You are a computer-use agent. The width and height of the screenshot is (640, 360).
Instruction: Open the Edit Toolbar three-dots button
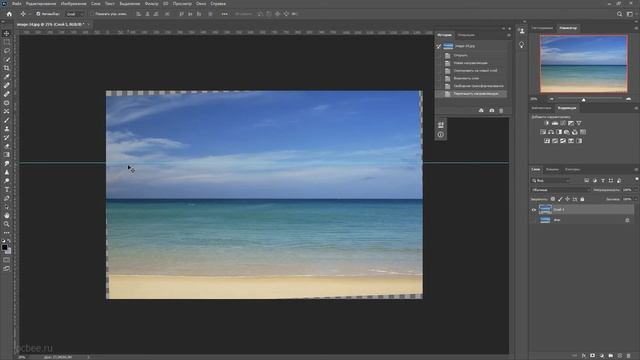[7, 233]
